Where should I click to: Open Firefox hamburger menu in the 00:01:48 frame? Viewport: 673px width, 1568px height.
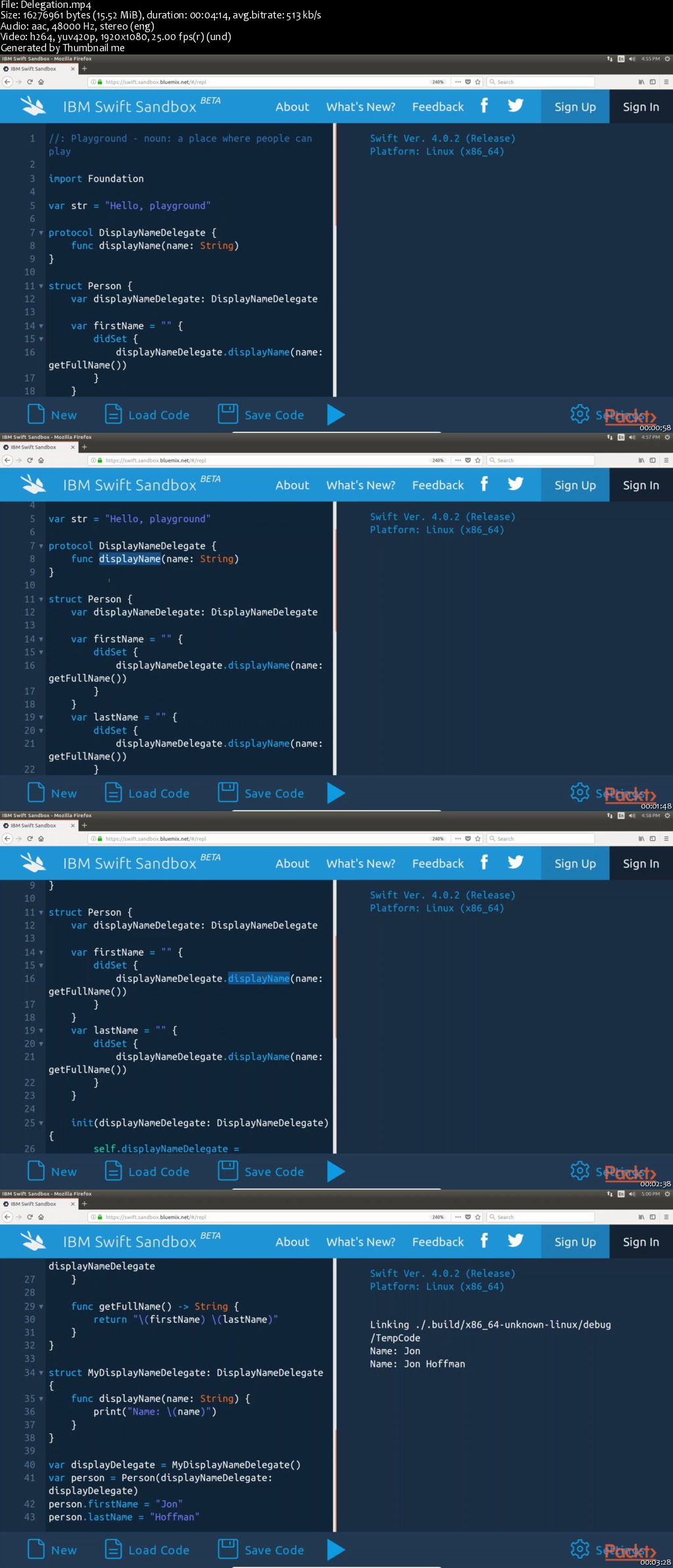(x=666, y=460)
